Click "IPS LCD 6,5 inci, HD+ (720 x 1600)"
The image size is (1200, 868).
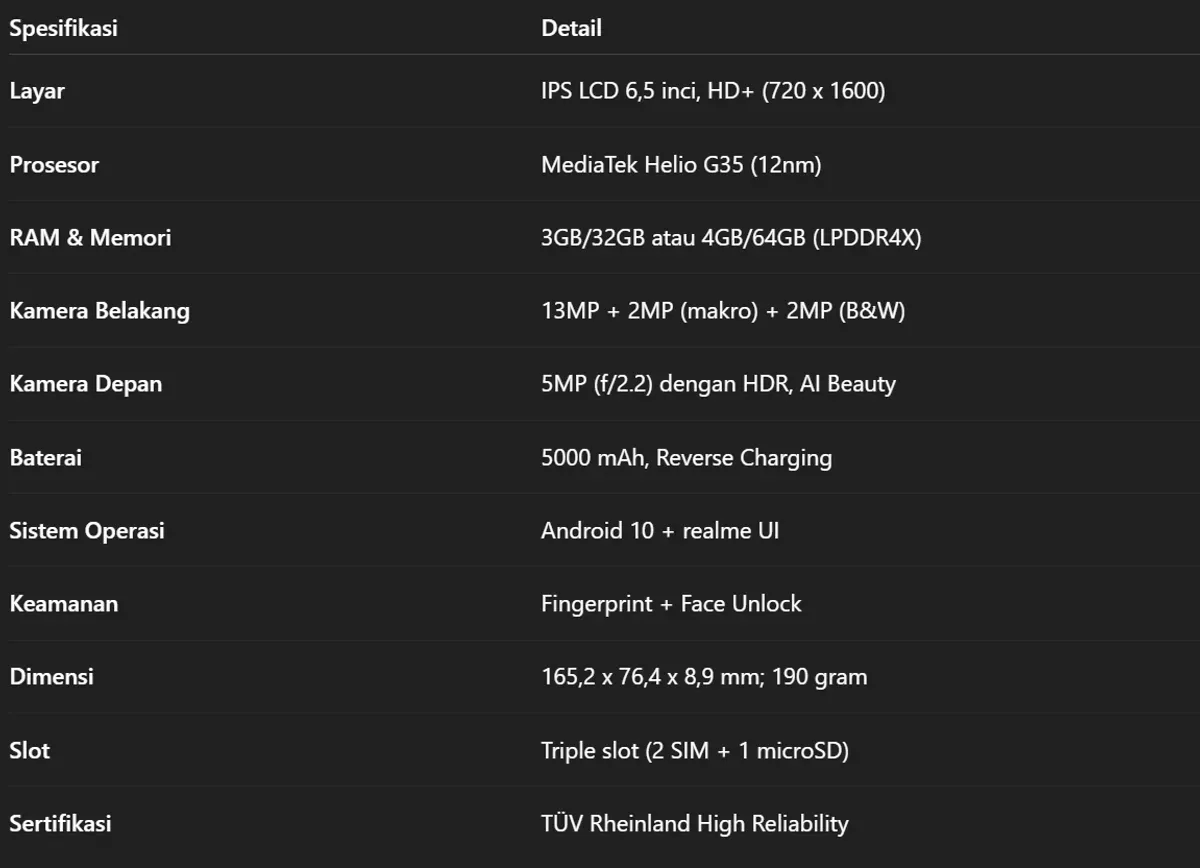point(713,91)
